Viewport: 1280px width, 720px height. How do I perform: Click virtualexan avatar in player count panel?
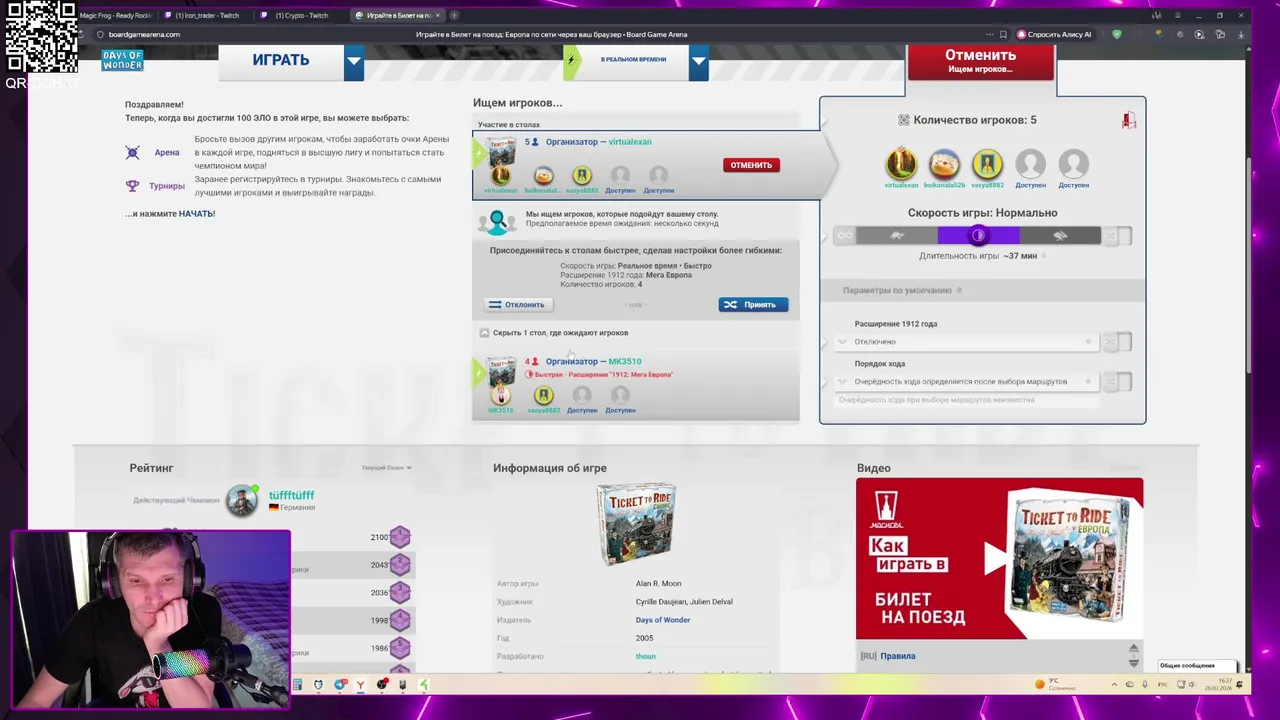(x=901, y=163)
